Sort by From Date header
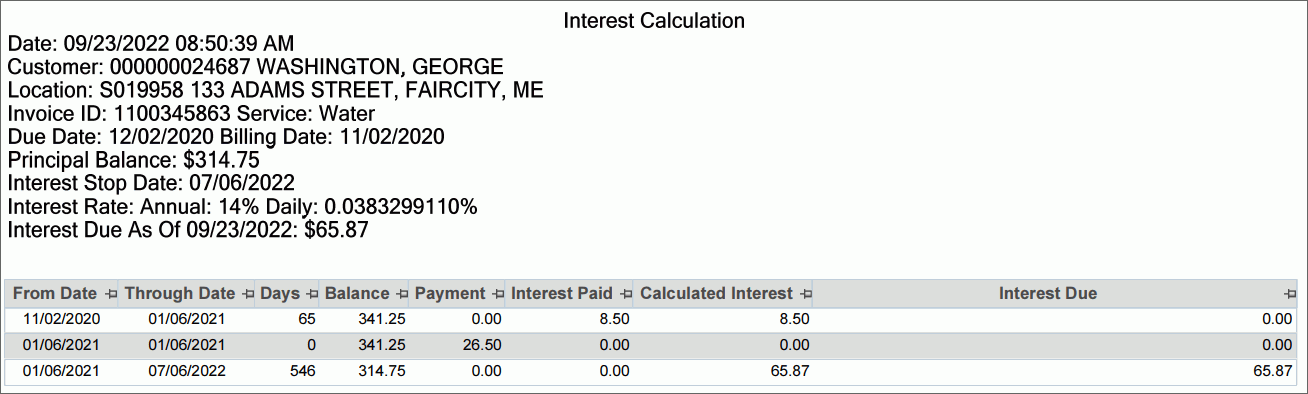The width and height of the screenshot is (1308, 394). [x=55, y=294]
